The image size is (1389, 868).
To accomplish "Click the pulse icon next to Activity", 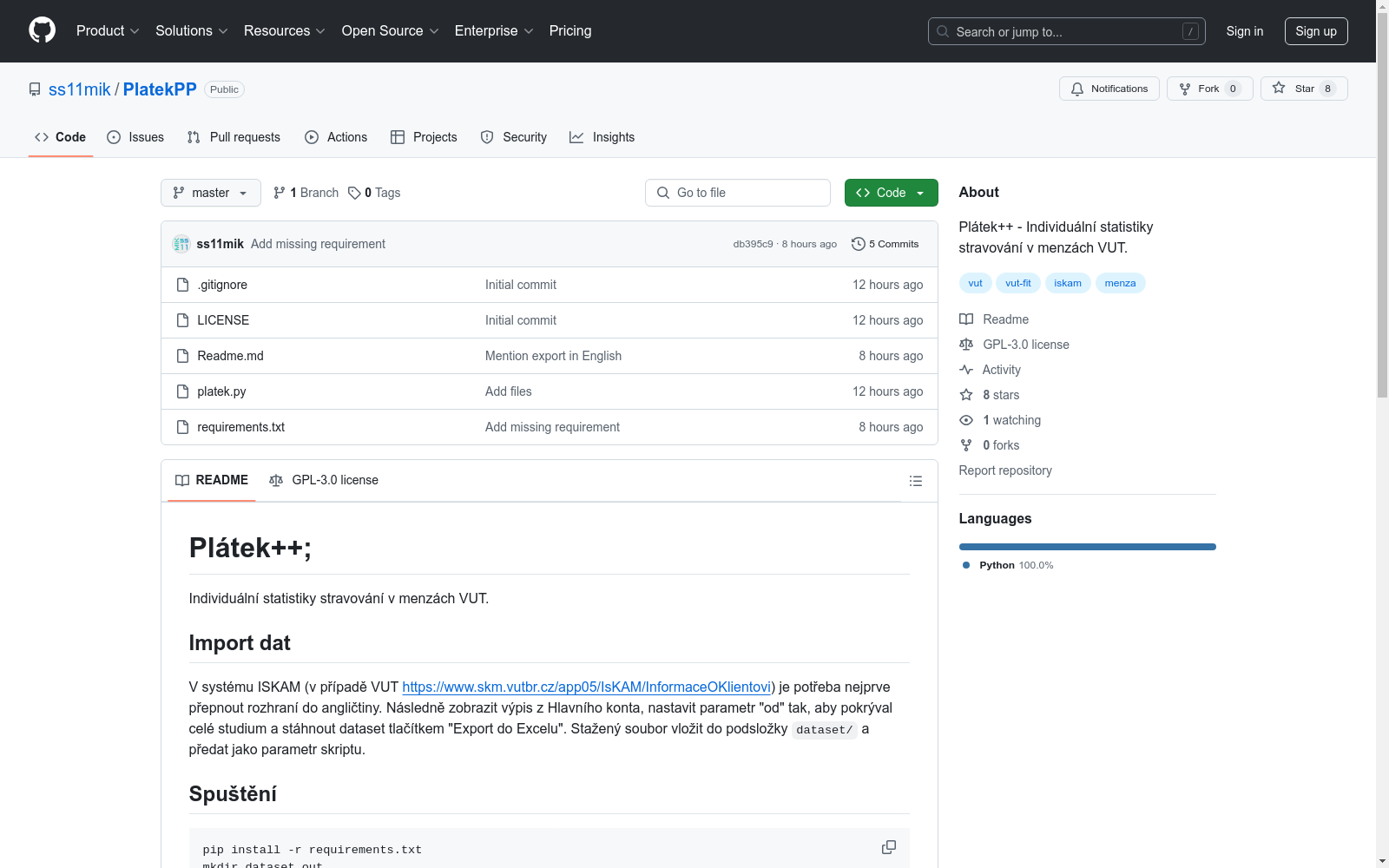I will (966, 370).
